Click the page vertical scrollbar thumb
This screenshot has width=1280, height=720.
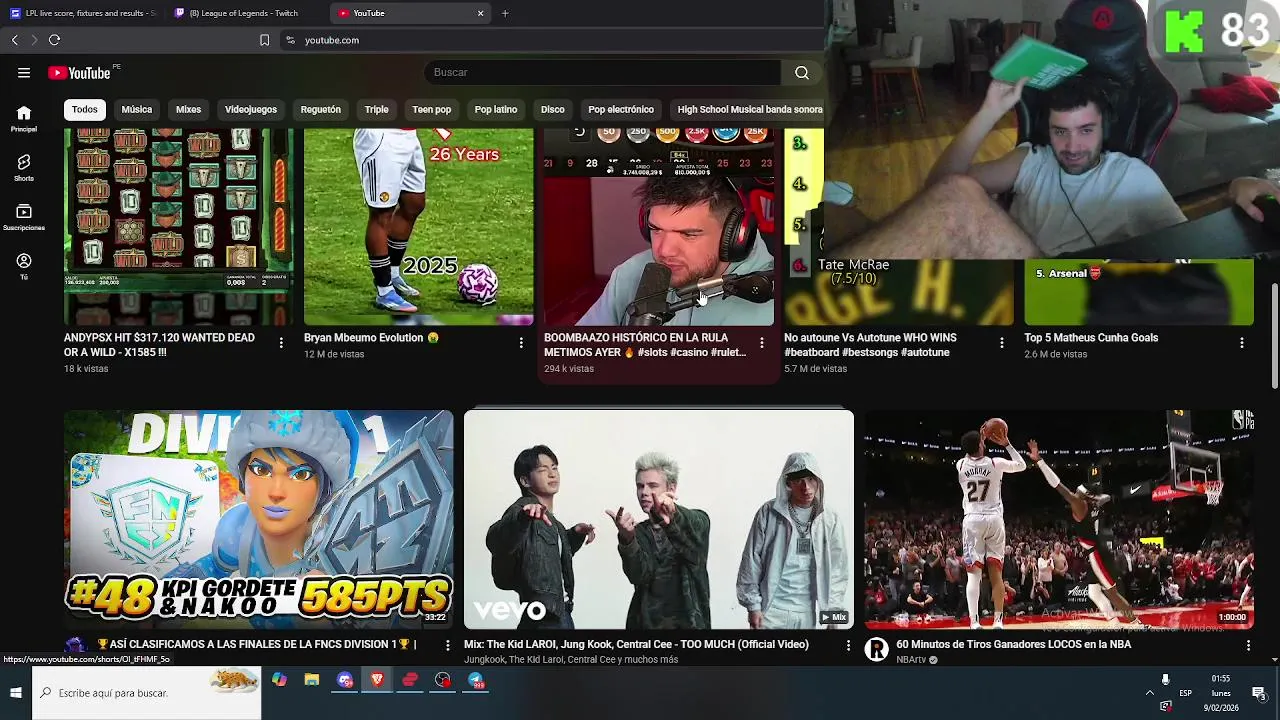1274,335
